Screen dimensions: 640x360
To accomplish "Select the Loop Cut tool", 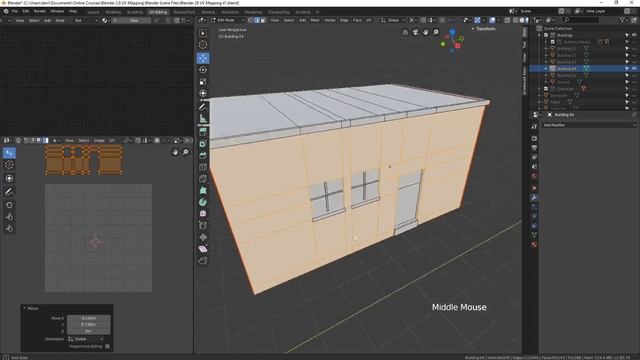I will (203, 167).
